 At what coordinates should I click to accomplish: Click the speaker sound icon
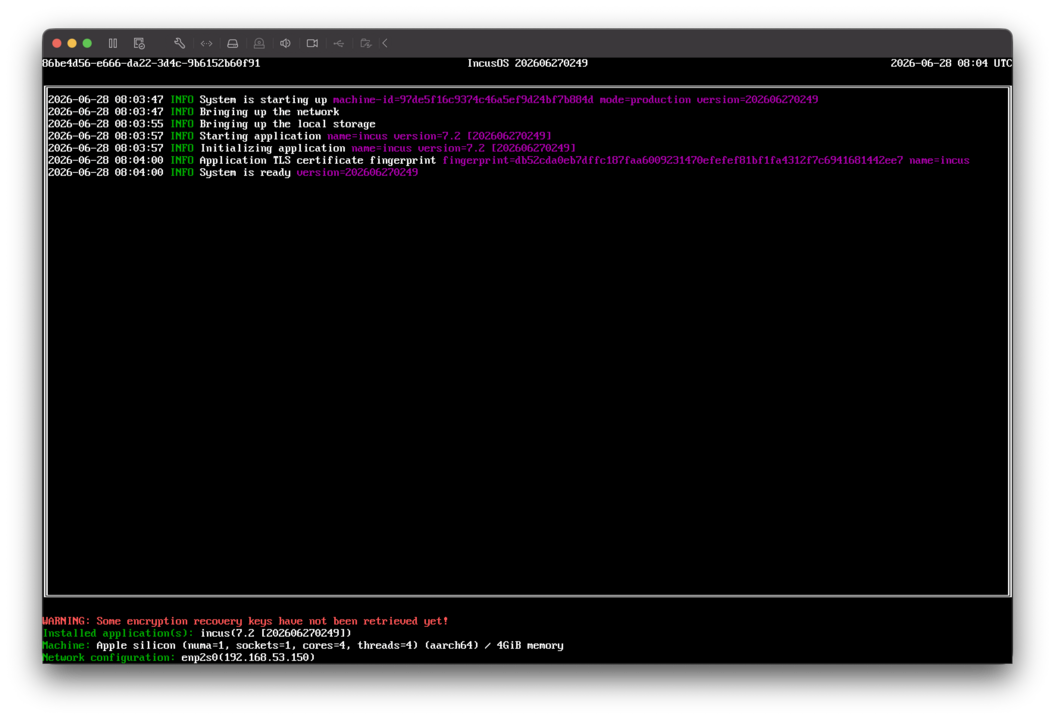(285, 43)
